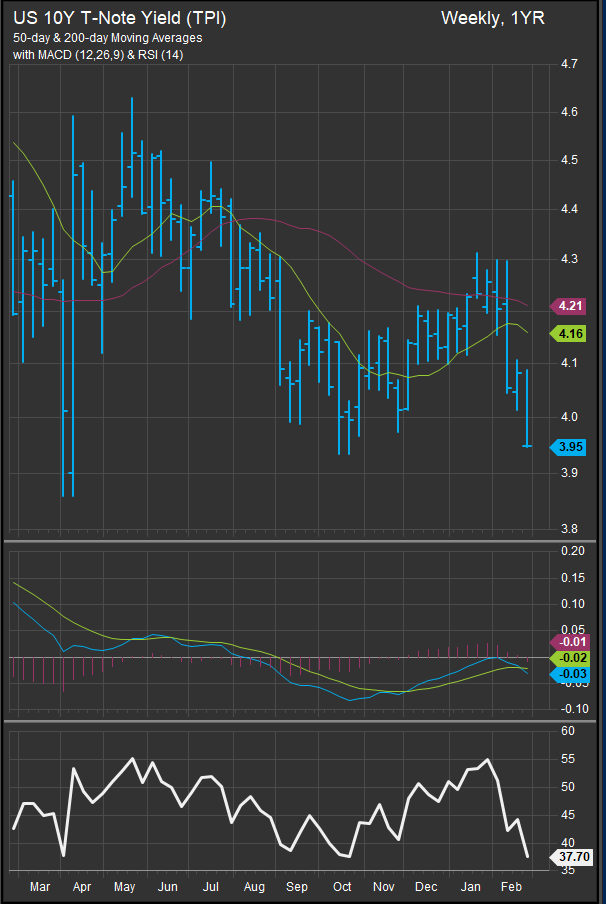This screenshot has height=904, width=606.
Task: Select the magenta 4.21 moving average tag
Action: pyautogui.click(x=573, y=306)
